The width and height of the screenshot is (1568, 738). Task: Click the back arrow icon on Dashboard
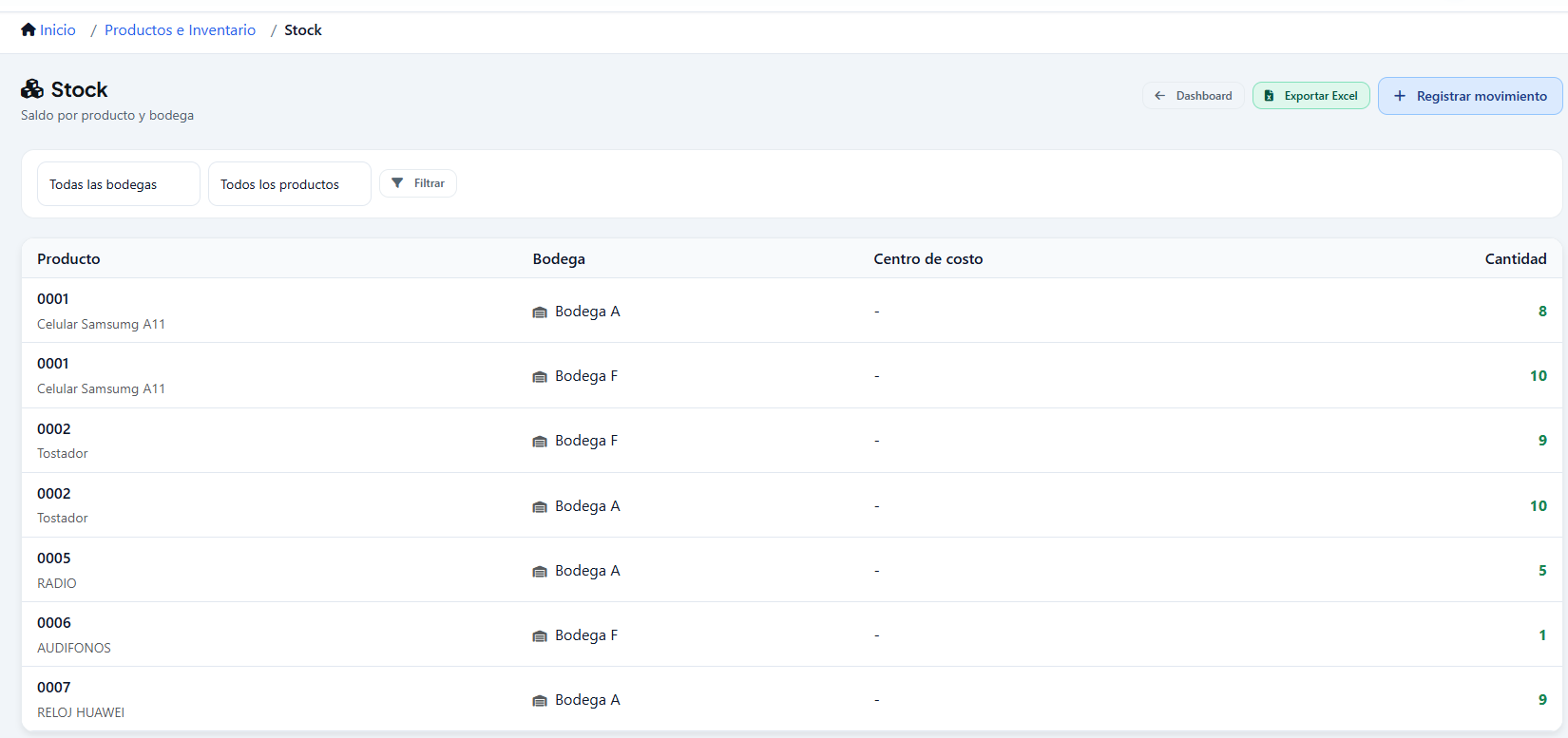(1159, 96)
